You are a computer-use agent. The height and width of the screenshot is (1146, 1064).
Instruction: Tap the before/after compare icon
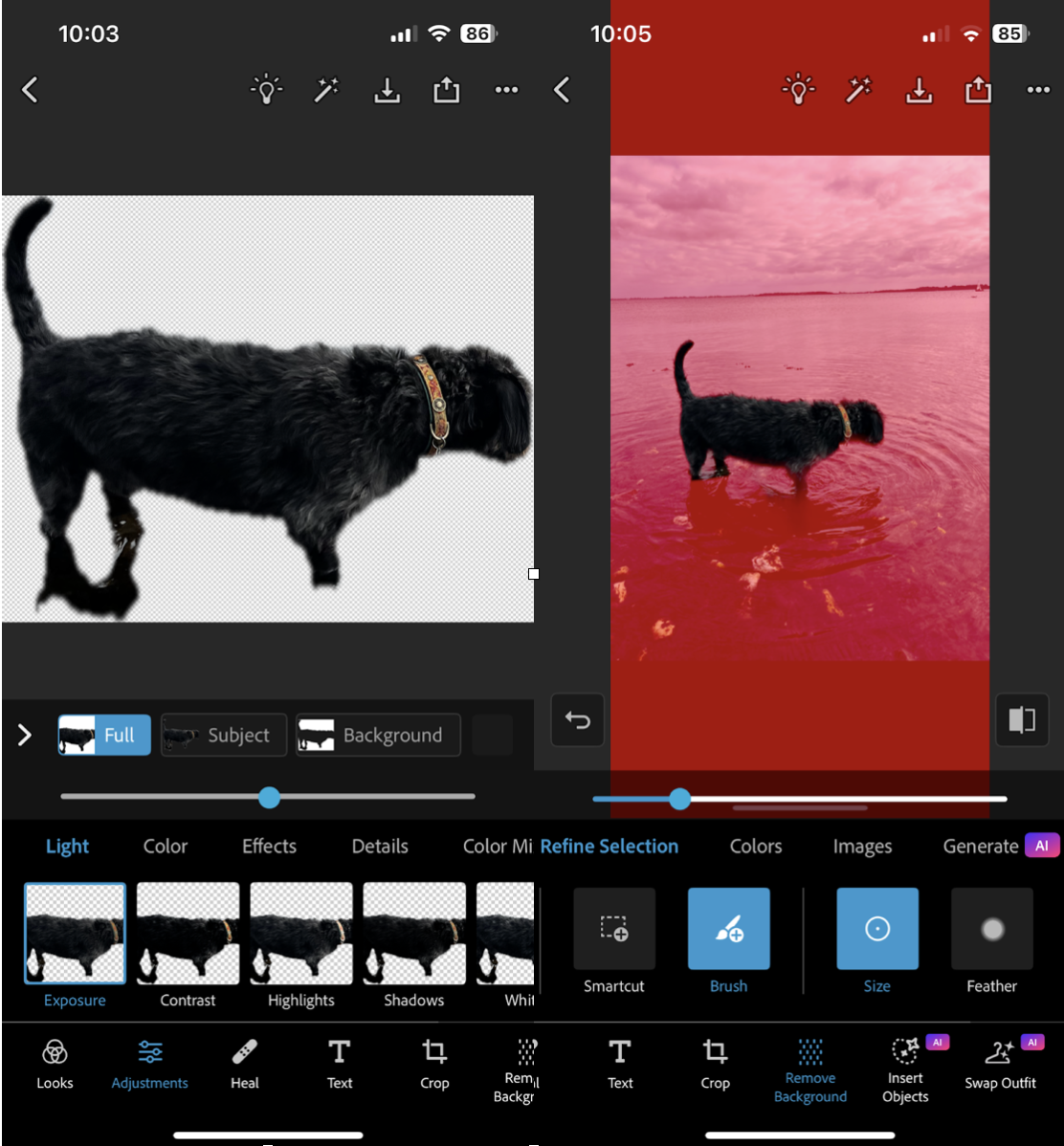[x=1022, y=719]
